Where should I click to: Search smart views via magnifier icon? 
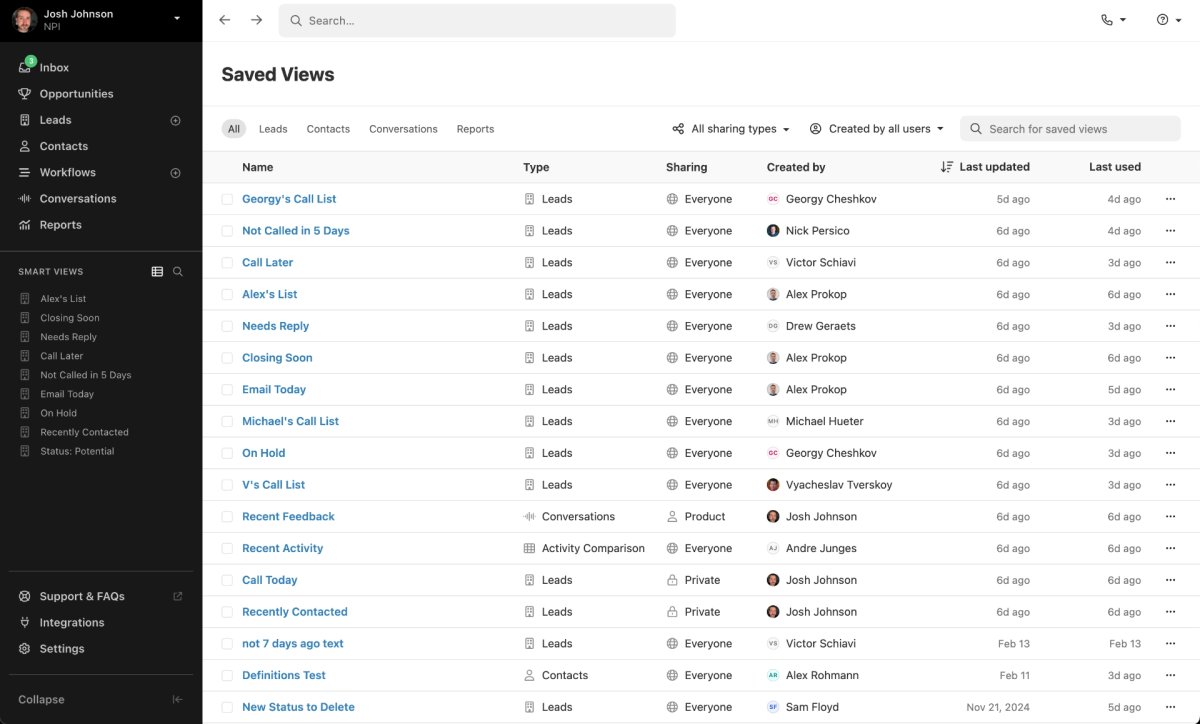pyautogui.click(x=178, y=272)
